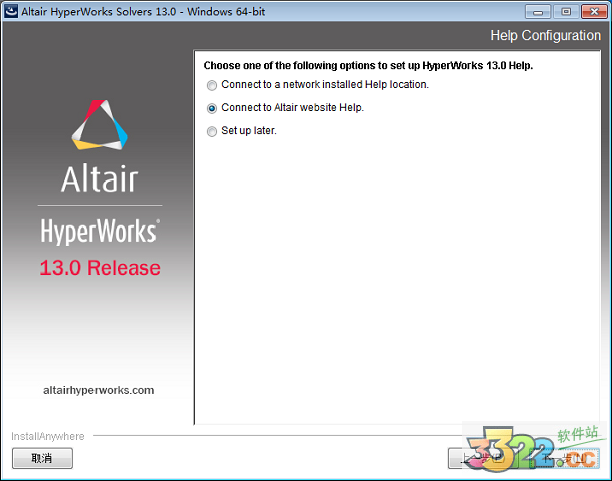Click the Altair triangle logo
The image size is (612, 481).
(x=100, y=125)
